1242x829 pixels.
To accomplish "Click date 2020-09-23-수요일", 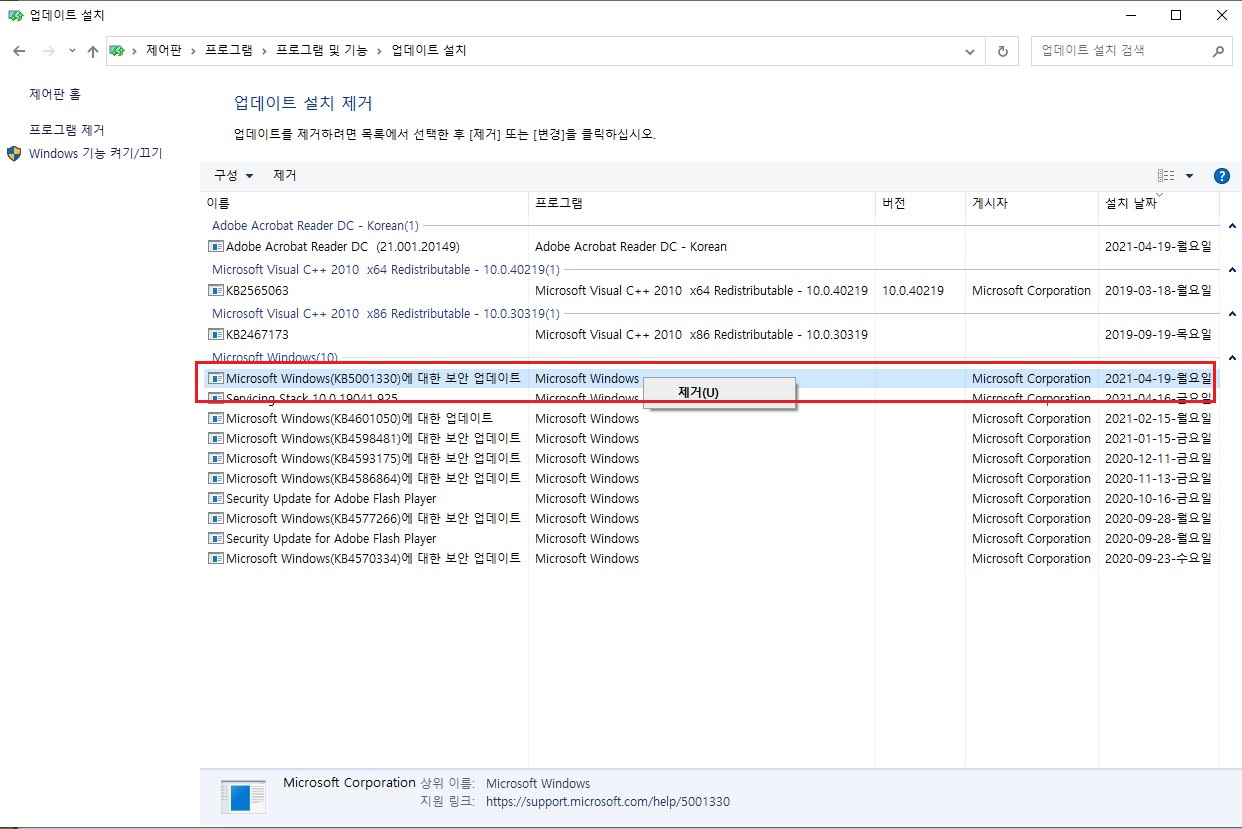I will [1158, 558].
